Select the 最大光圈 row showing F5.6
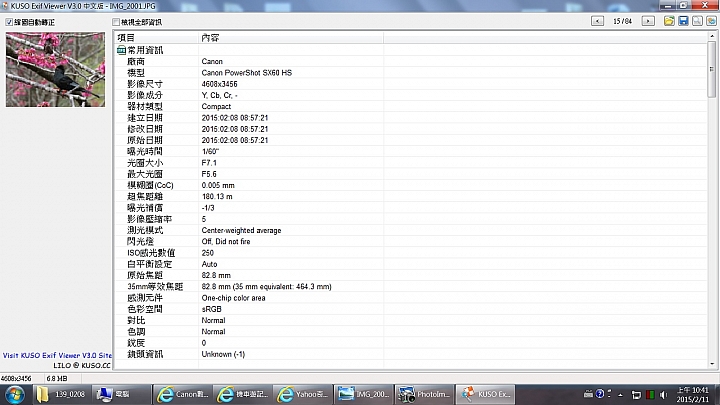This screenshot has height=405, width=720. click(411, 174)
